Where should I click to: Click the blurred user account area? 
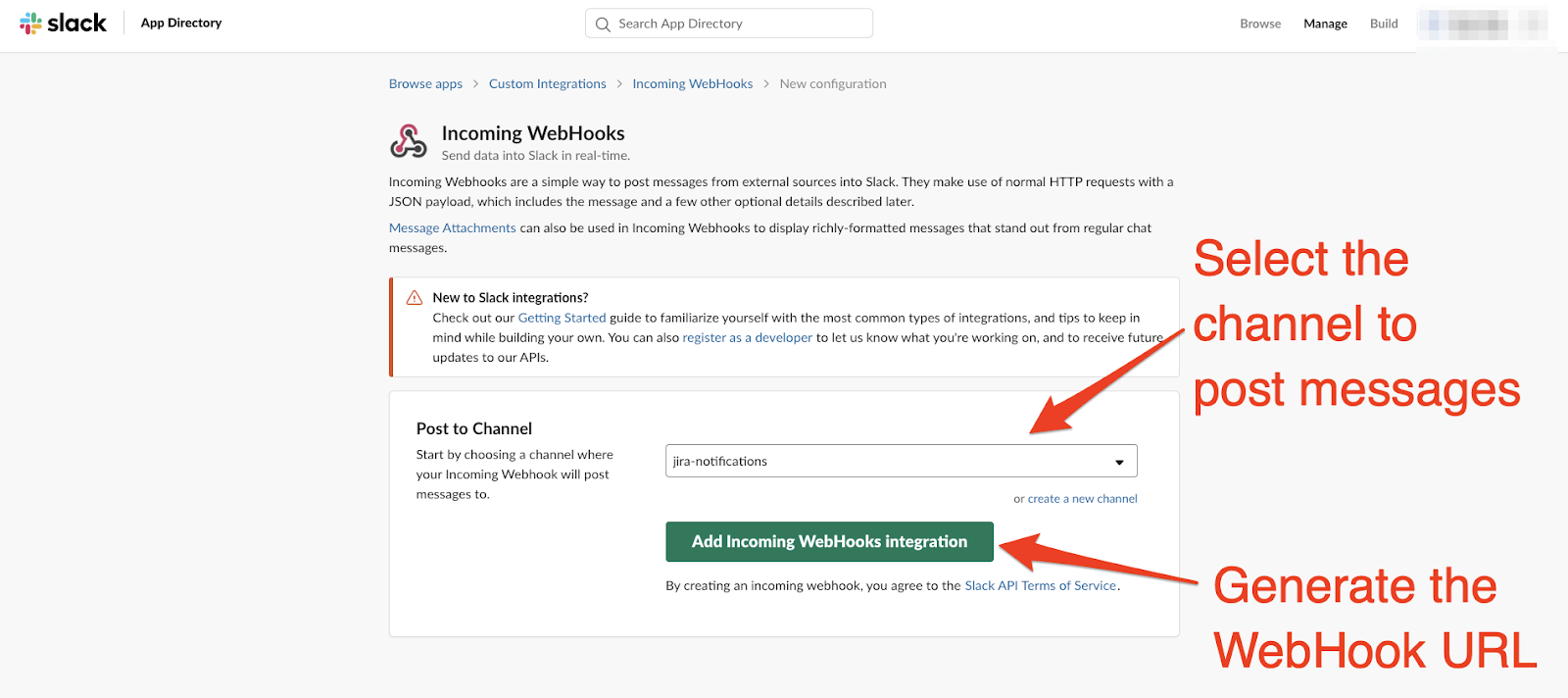(x=1482, y=24)
